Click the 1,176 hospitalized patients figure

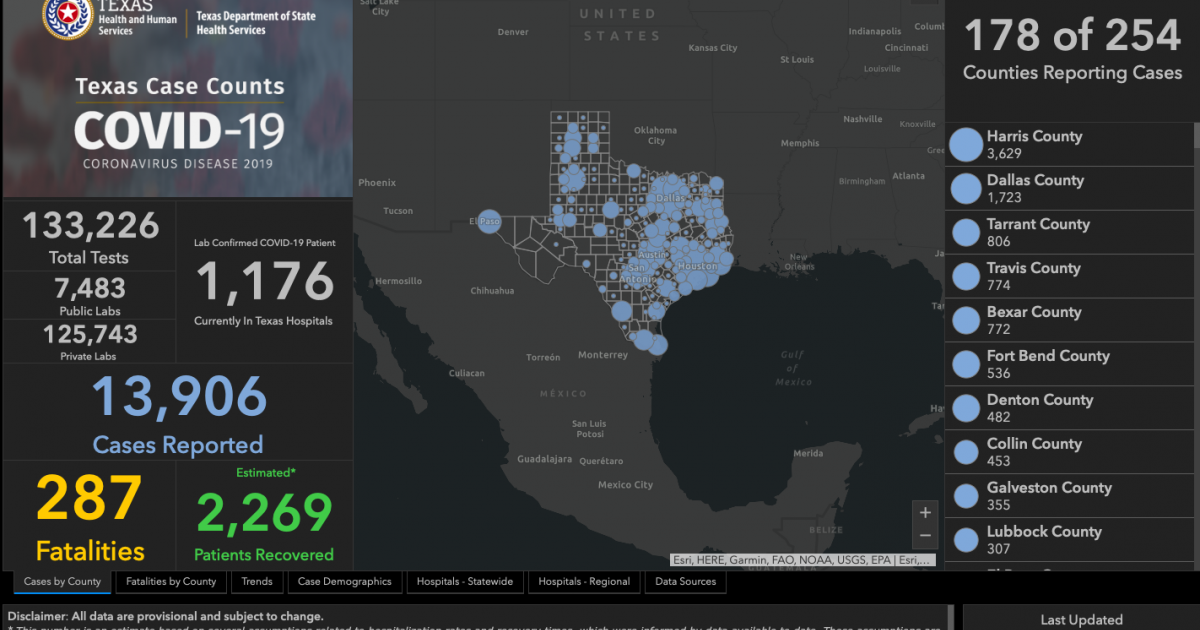click(x=264, y=282)
